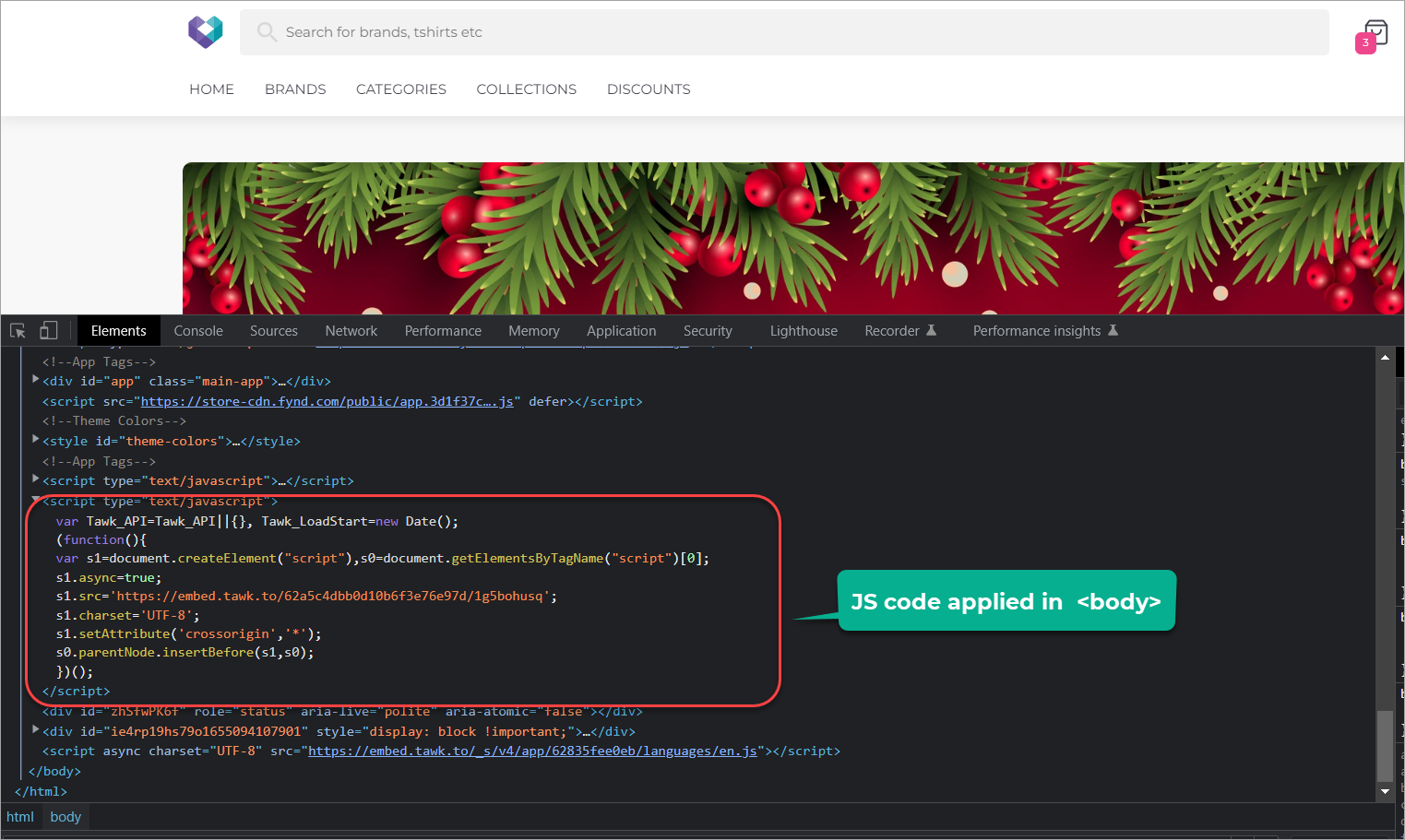The height and width of the screenshot is (840, 1405).
Task: Switch to the Network tab
Action: pos(351,331)
